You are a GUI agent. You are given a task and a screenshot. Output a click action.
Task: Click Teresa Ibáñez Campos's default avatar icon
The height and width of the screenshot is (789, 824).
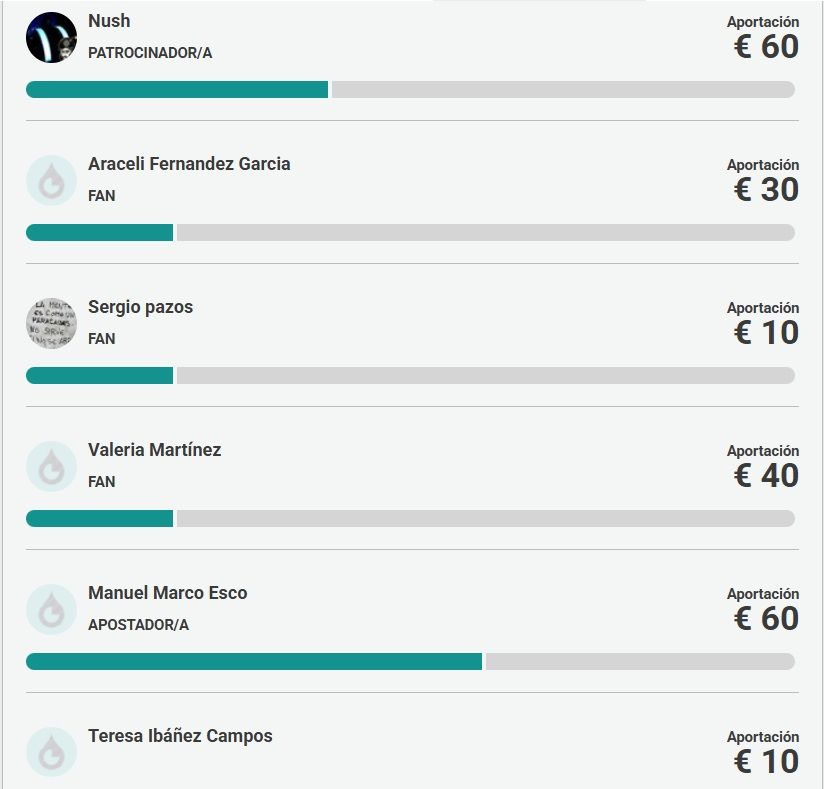click(51, 752)
